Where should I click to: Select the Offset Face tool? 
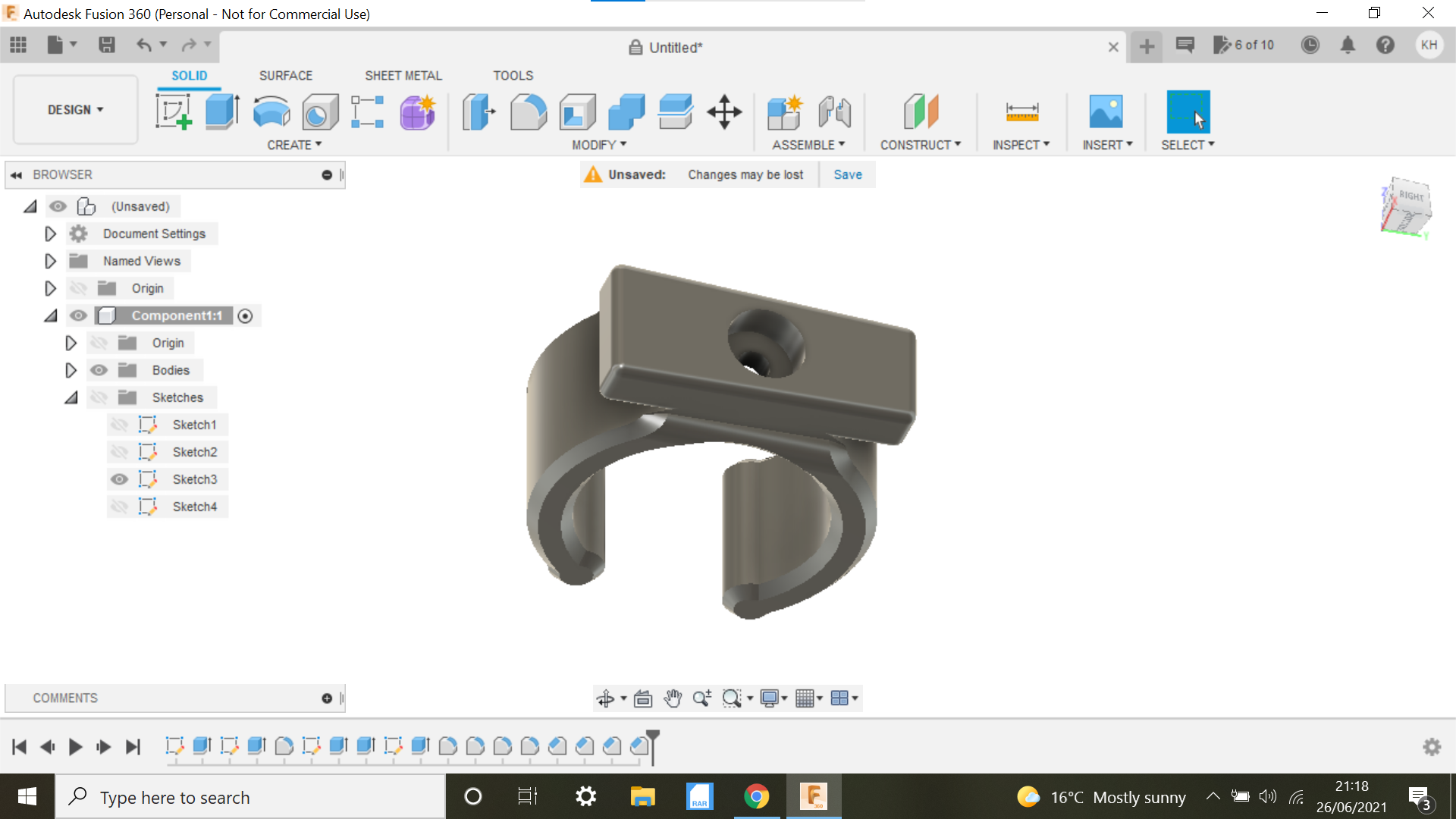coord(676,111)
